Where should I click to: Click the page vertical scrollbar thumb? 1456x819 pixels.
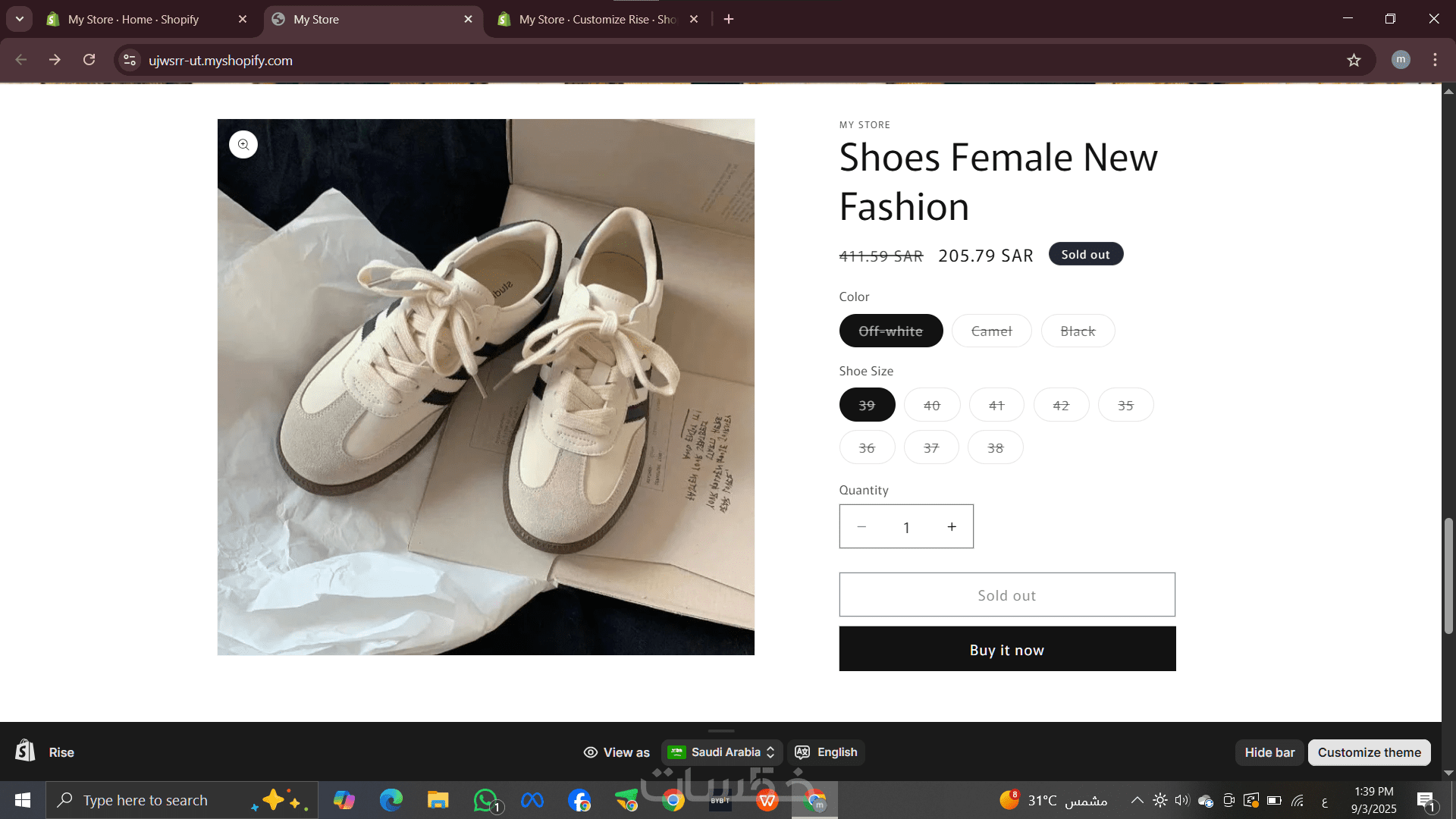pyautogui.click(x=1448, y=576)
